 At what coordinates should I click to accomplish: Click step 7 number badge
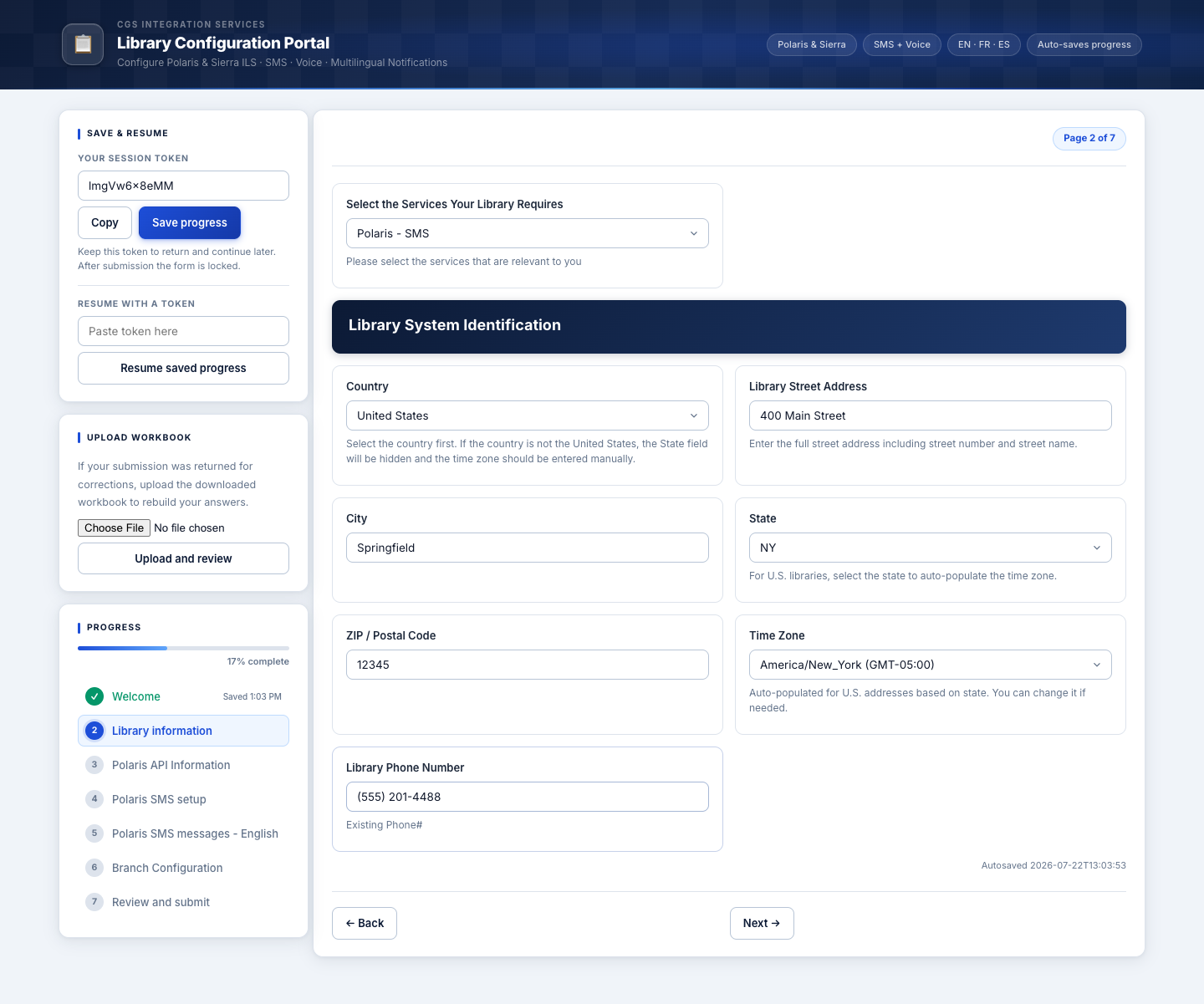coord(94,902)
